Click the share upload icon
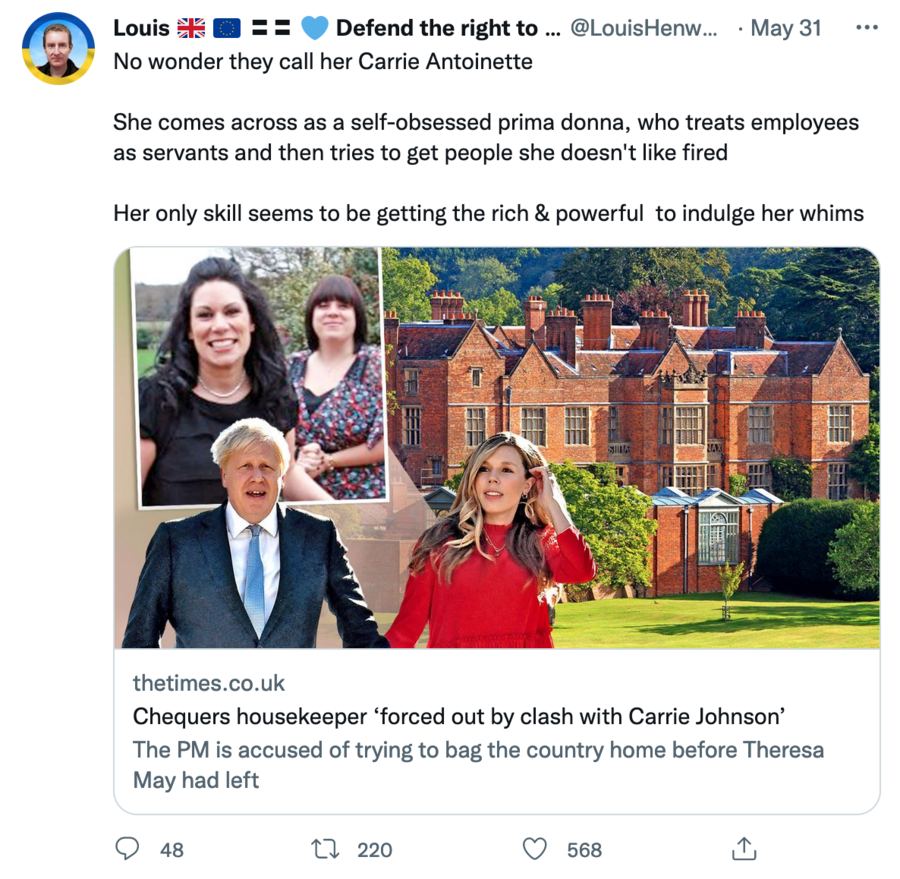This screenshot has height=879, width=900. [743, 849]
